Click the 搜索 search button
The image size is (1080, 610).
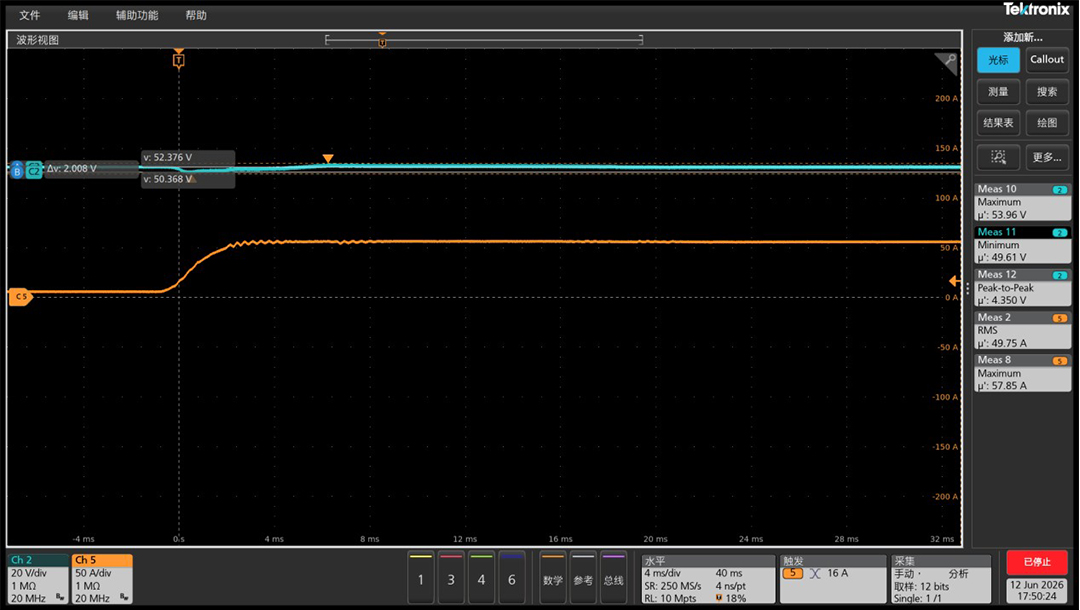coord(1047,92)
